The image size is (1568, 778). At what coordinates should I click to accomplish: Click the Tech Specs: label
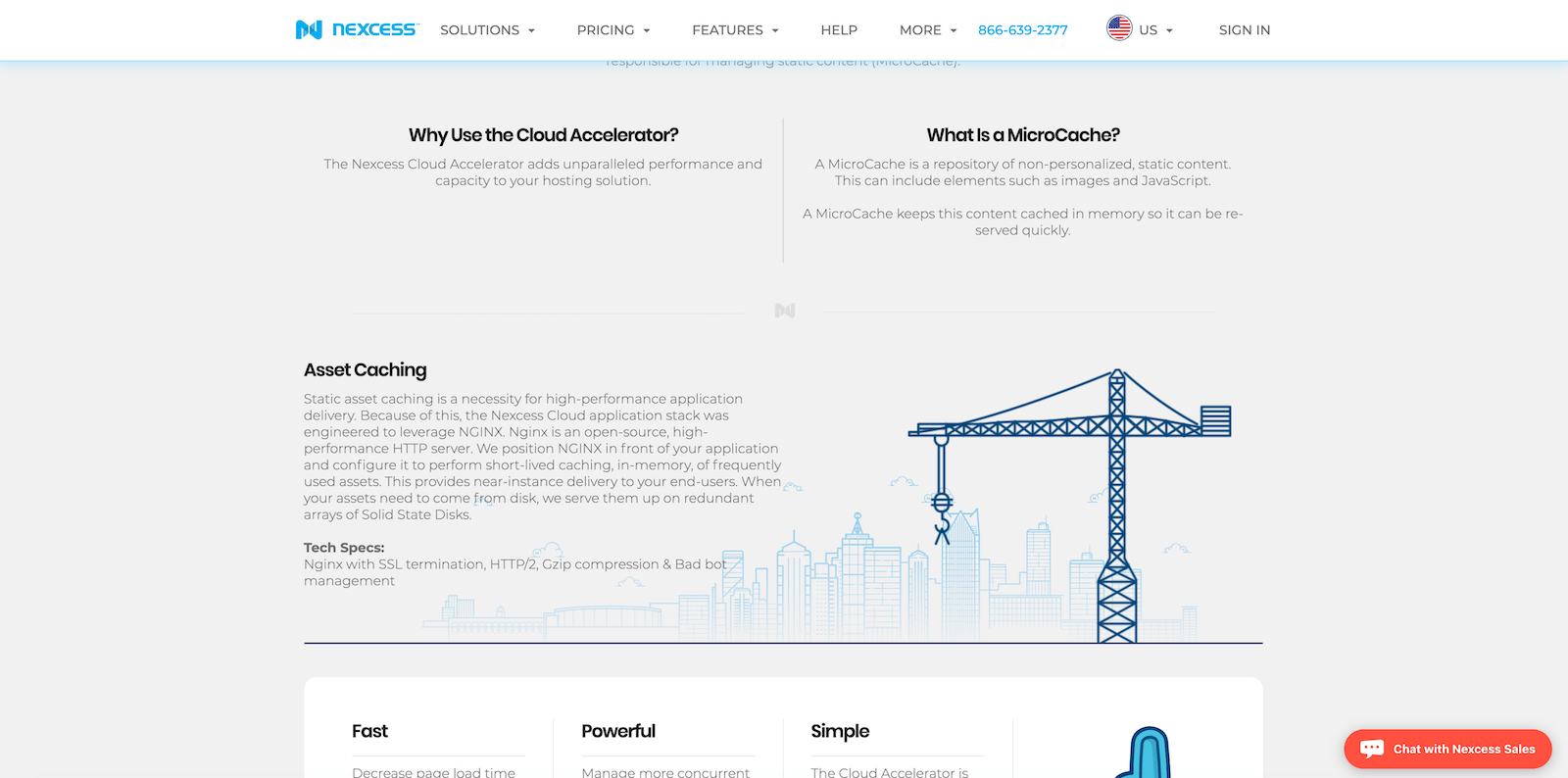click(x=344, y=548)
